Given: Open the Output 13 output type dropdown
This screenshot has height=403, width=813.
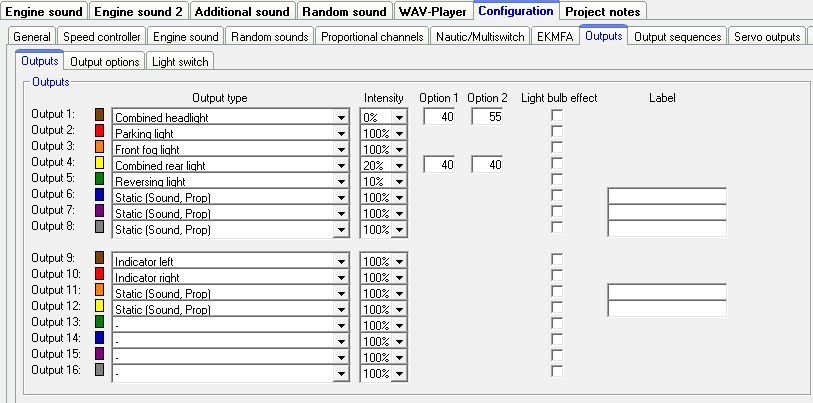Looking at the screenshot, I should coord(341,325).
